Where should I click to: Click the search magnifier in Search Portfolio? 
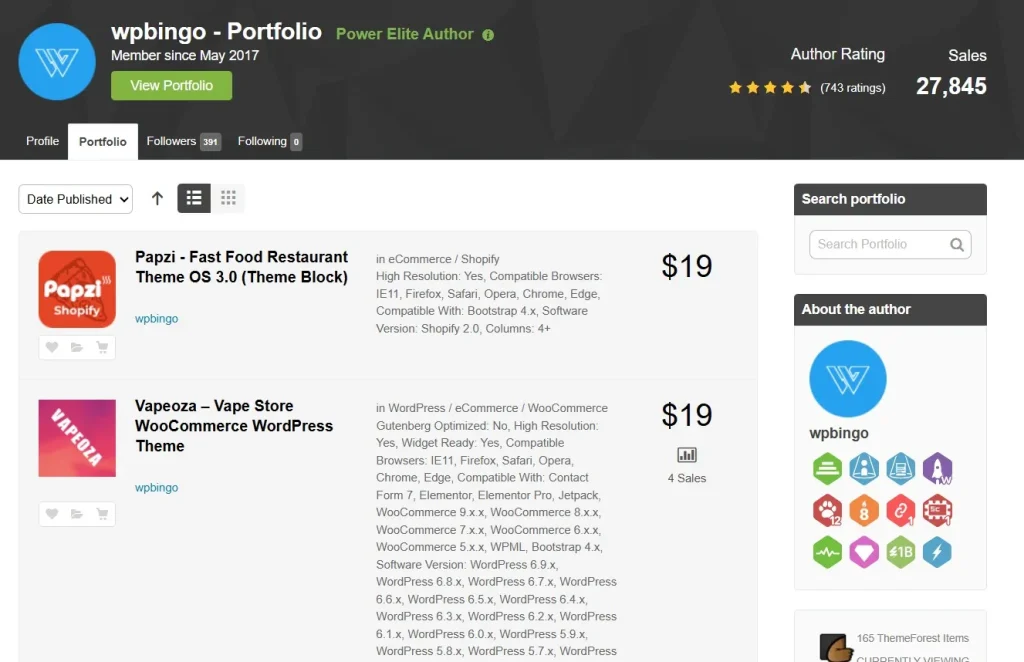[x=957, y=244]
